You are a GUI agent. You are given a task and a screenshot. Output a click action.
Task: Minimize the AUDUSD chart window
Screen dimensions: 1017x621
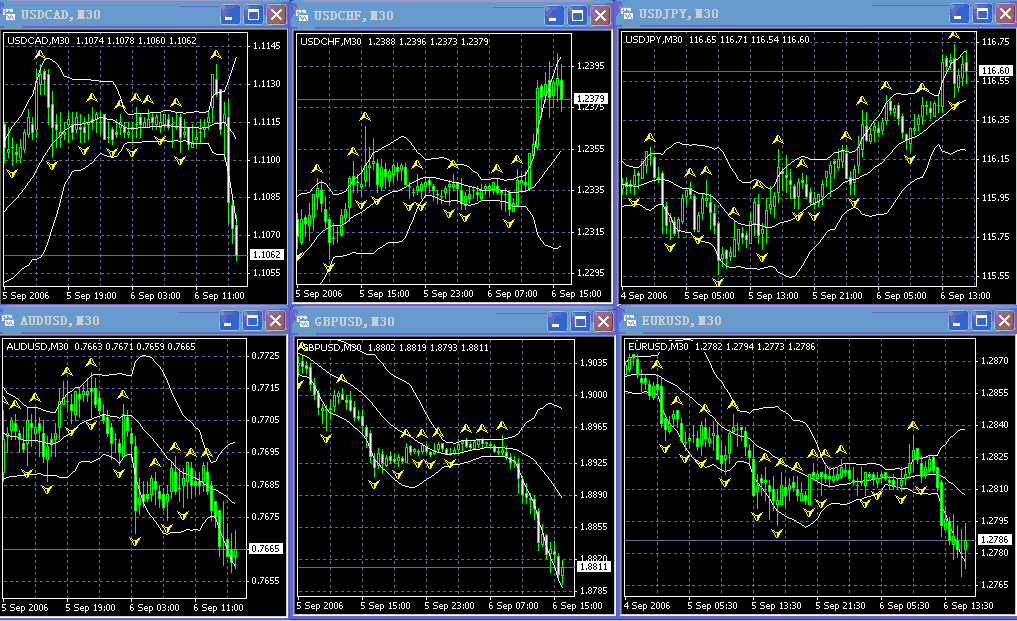(x=230, y=321)
